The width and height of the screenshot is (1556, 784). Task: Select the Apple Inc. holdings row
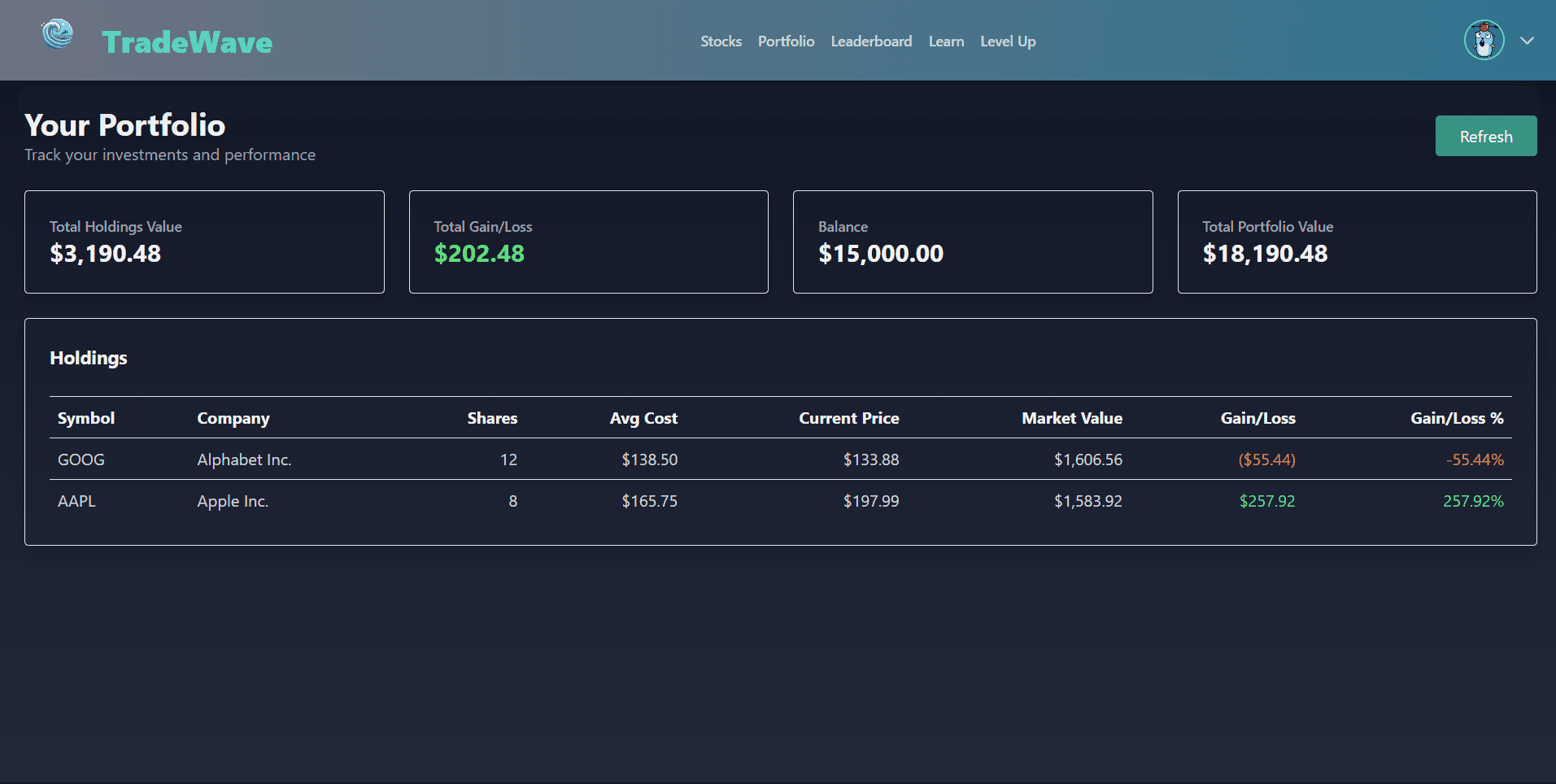tap(569, 501)
